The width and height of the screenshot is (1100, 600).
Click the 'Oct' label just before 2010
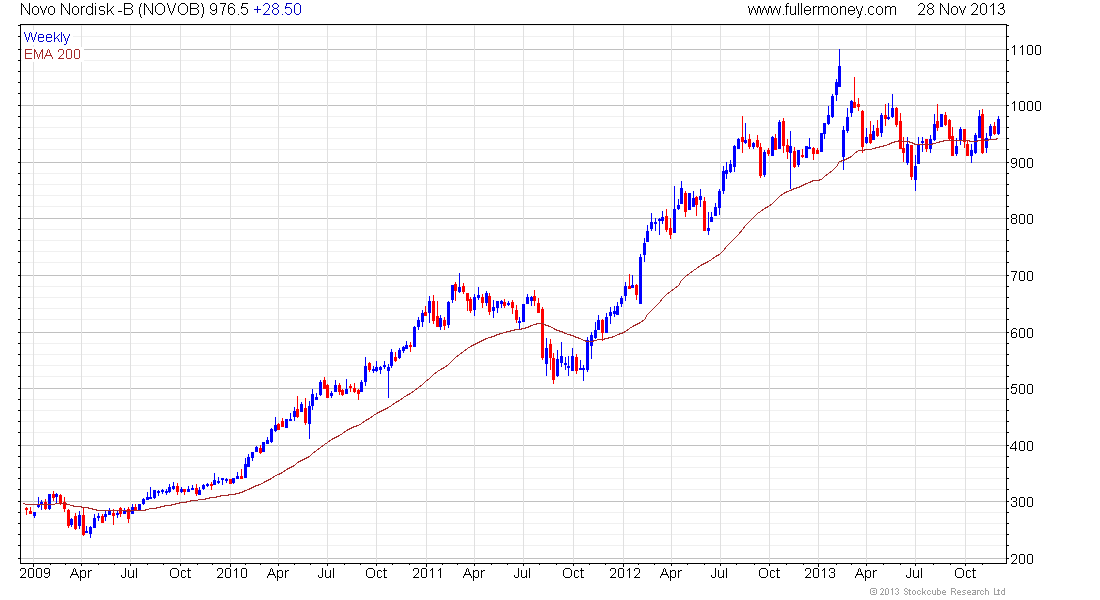(x=180, y=573)
